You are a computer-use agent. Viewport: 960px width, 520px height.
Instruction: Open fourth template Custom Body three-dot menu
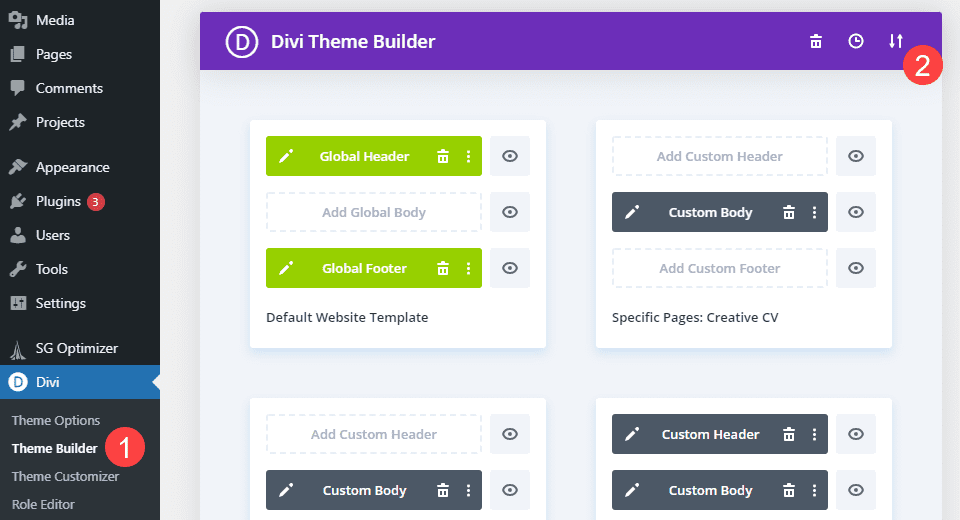814,490
